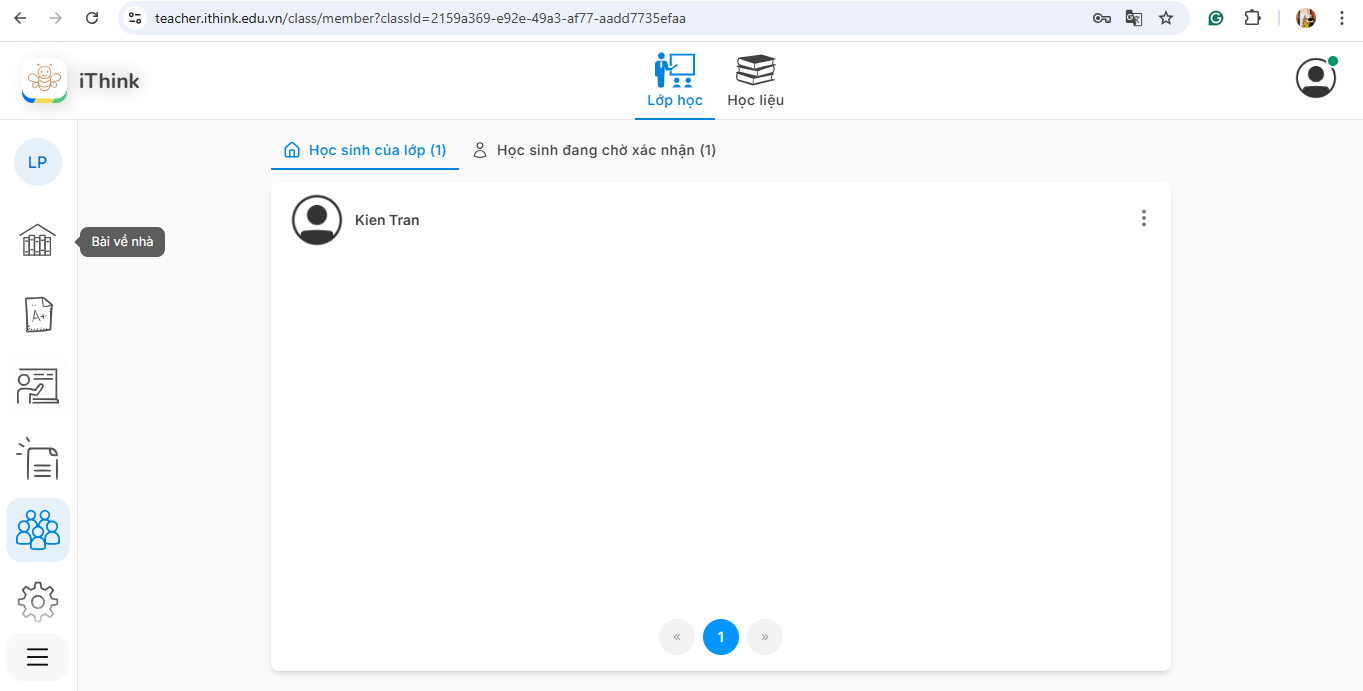Click the LP class avatar
This screenshot has width=1363, height=691.
[38, 162]
